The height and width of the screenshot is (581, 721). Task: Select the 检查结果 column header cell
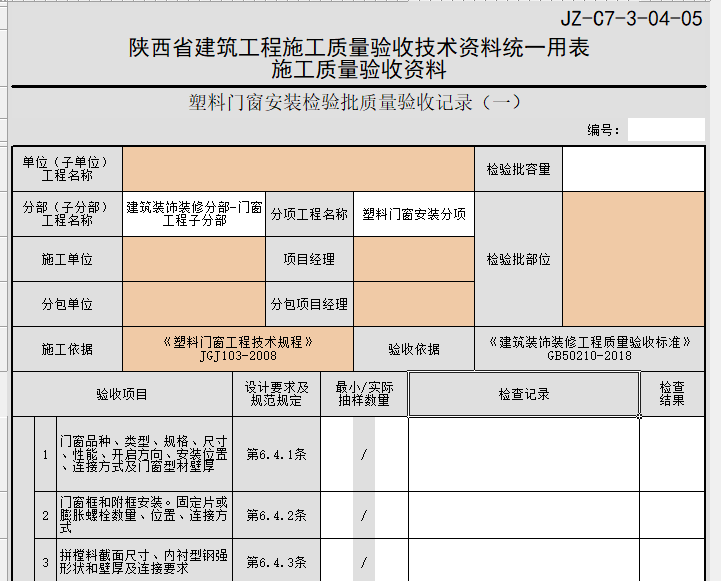pos(672,394)
